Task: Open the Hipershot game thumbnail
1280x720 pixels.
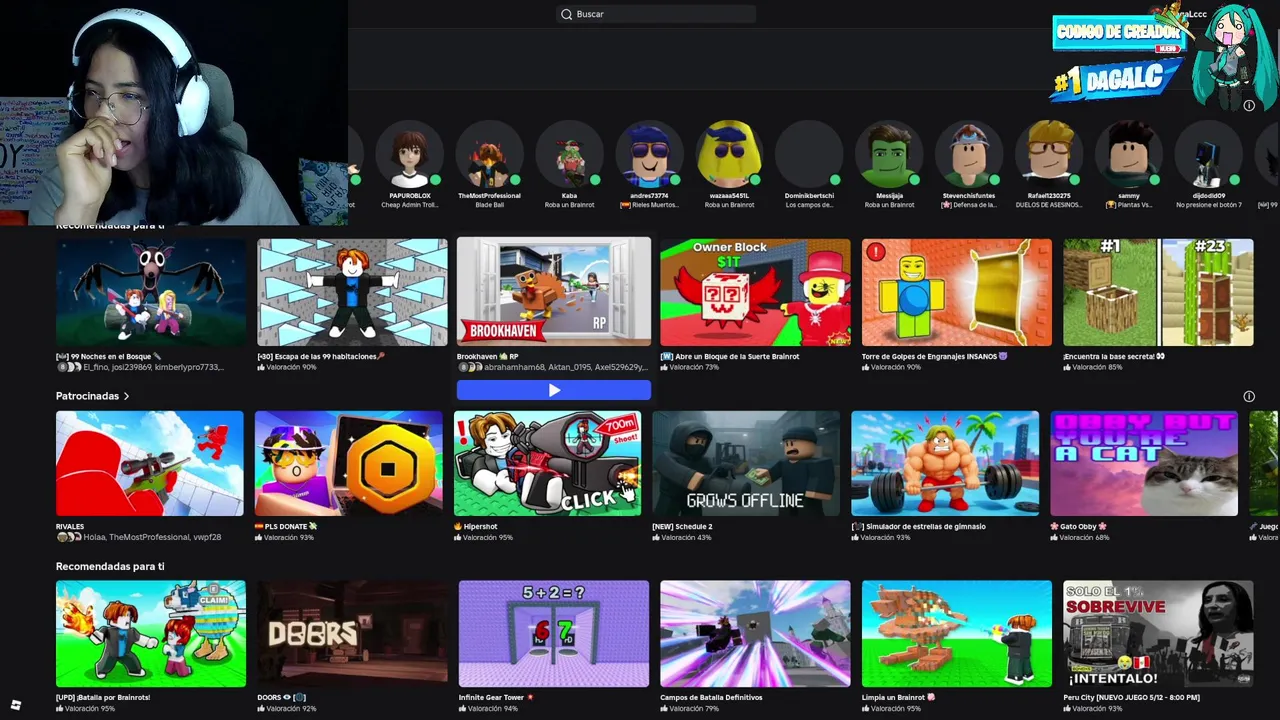Action: point(547,463)
